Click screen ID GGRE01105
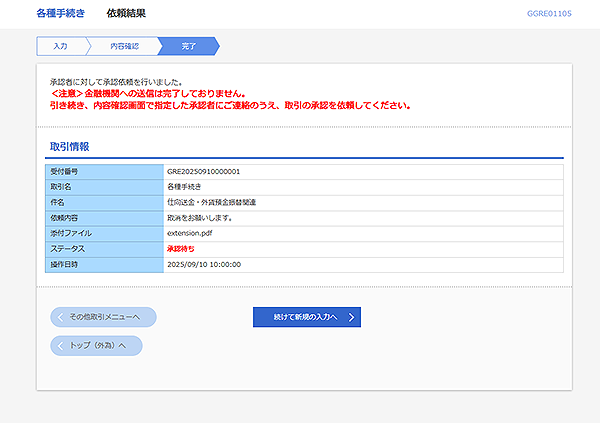Screen dimensions: 600x423 point(549,14)
